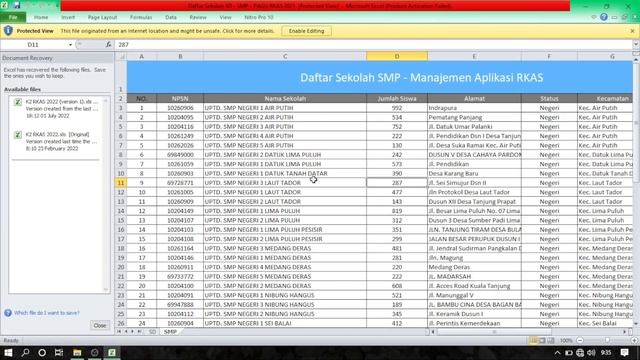Select the row 11 header
640x360 pixels.
(121, 183)
